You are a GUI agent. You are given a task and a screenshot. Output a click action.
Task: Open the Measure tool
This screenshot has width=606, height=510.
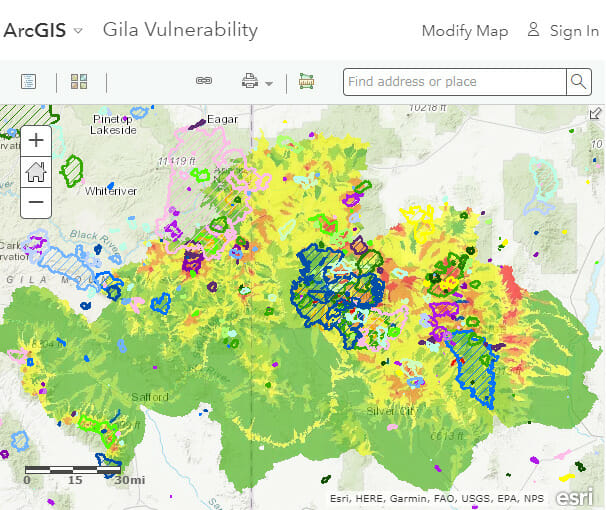coord(306,82)
